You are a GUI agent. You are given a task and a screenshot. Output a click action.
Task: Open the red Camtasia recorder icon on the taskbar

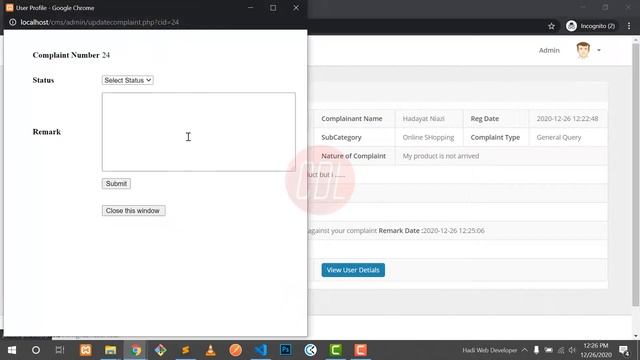tap(360, 350)
